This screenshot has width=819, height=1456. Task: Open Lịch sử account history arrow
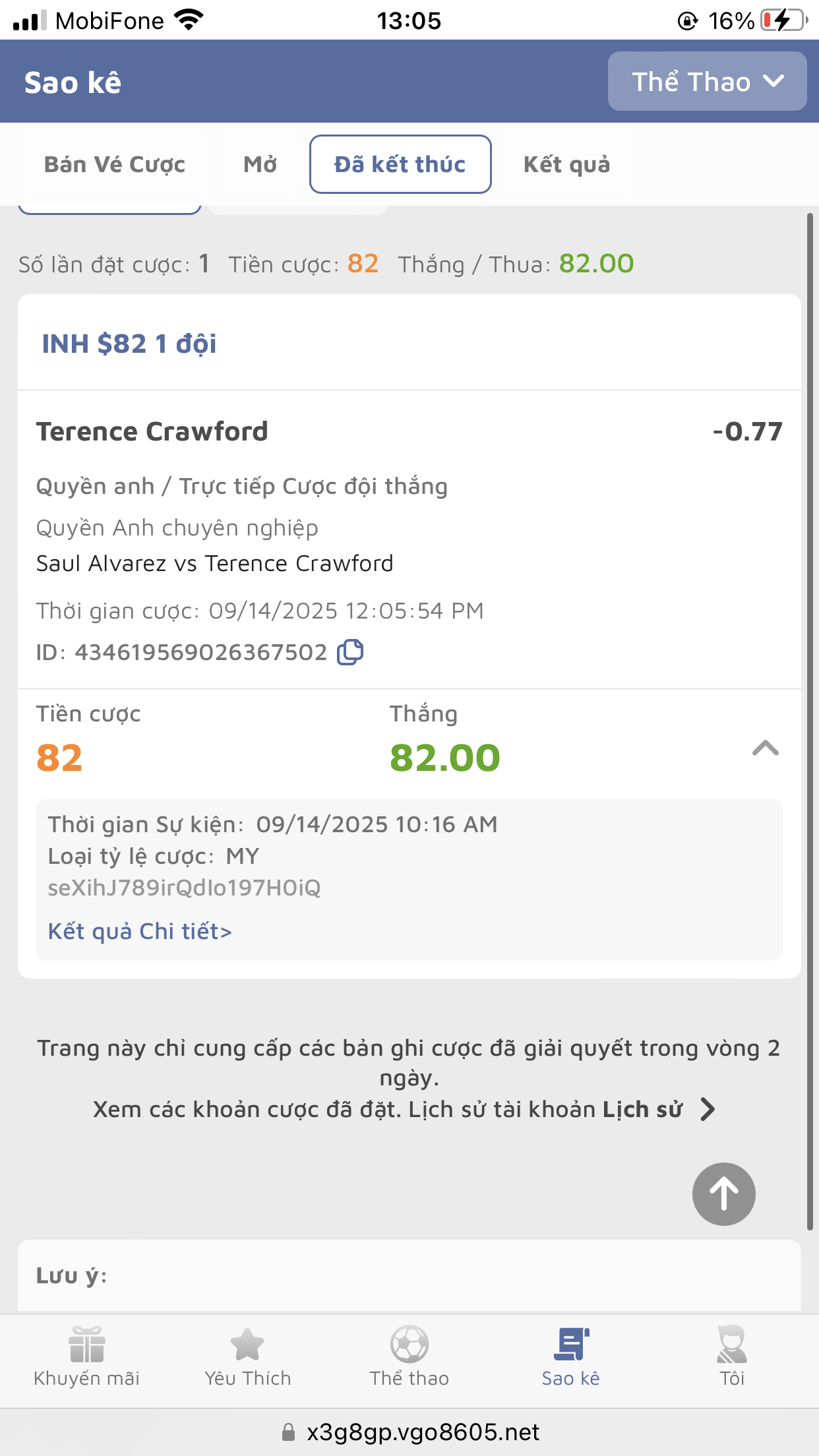[708, 1109]
